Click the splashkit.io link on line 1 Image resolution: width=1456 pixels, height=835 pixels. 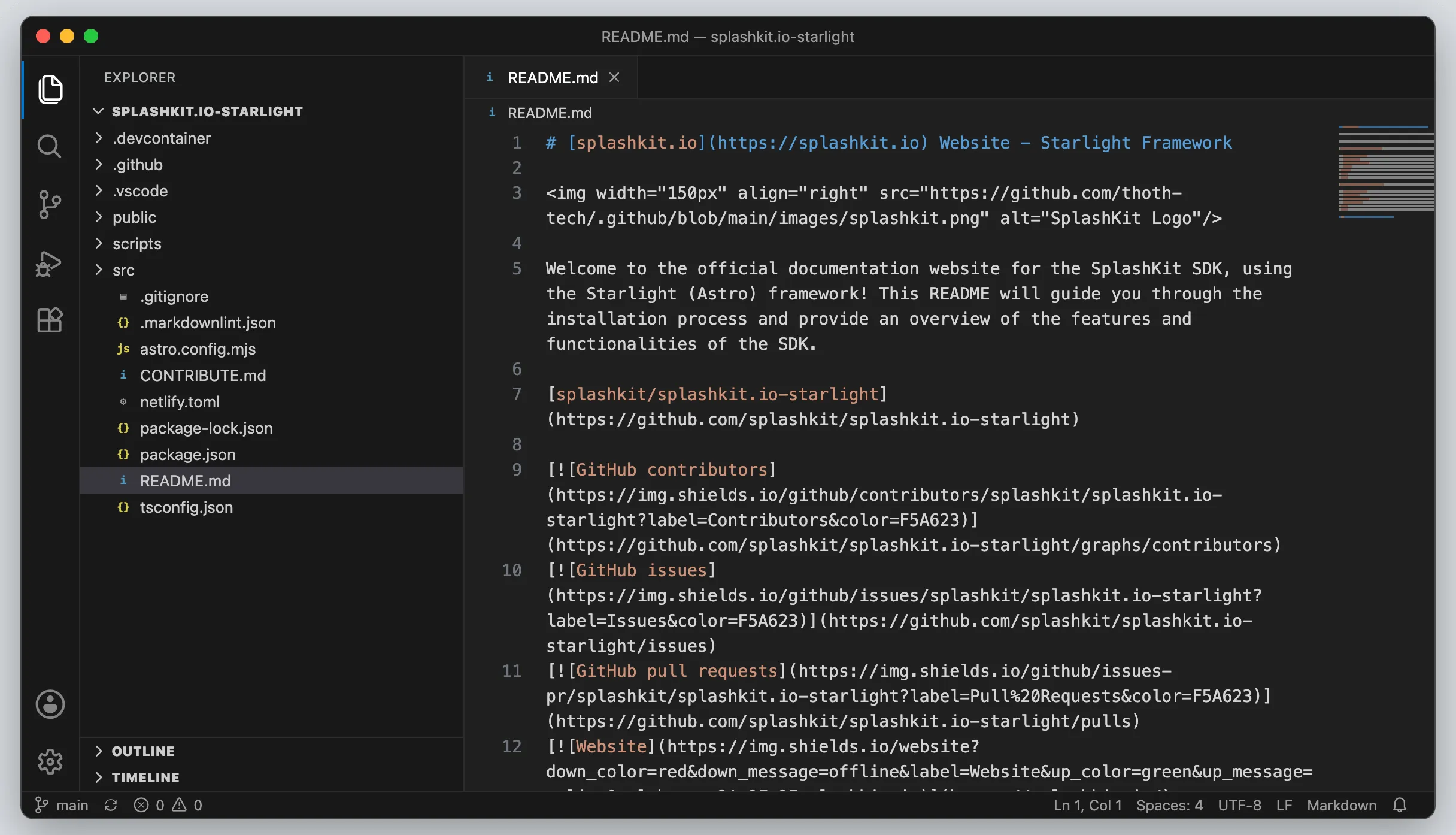coord(636,143)
